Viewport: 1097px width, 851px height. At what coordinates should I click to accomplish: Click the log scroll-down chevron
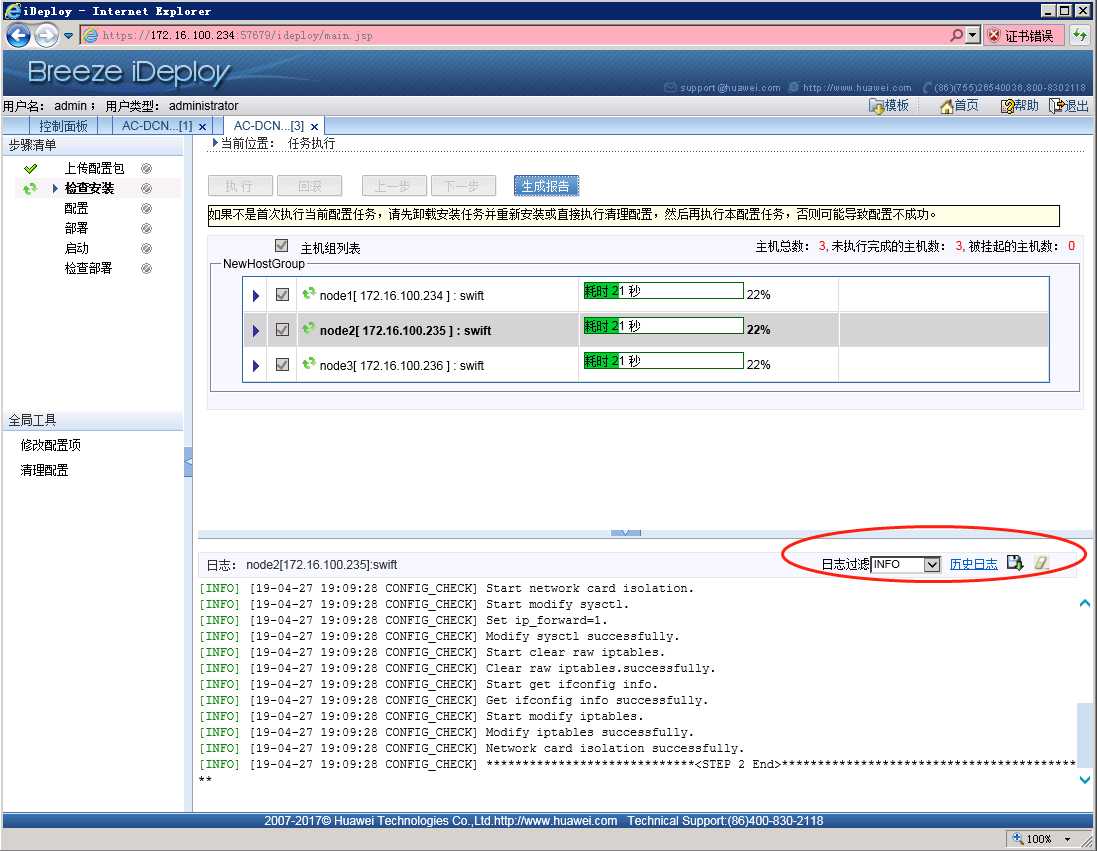(x=1084, y=779)
